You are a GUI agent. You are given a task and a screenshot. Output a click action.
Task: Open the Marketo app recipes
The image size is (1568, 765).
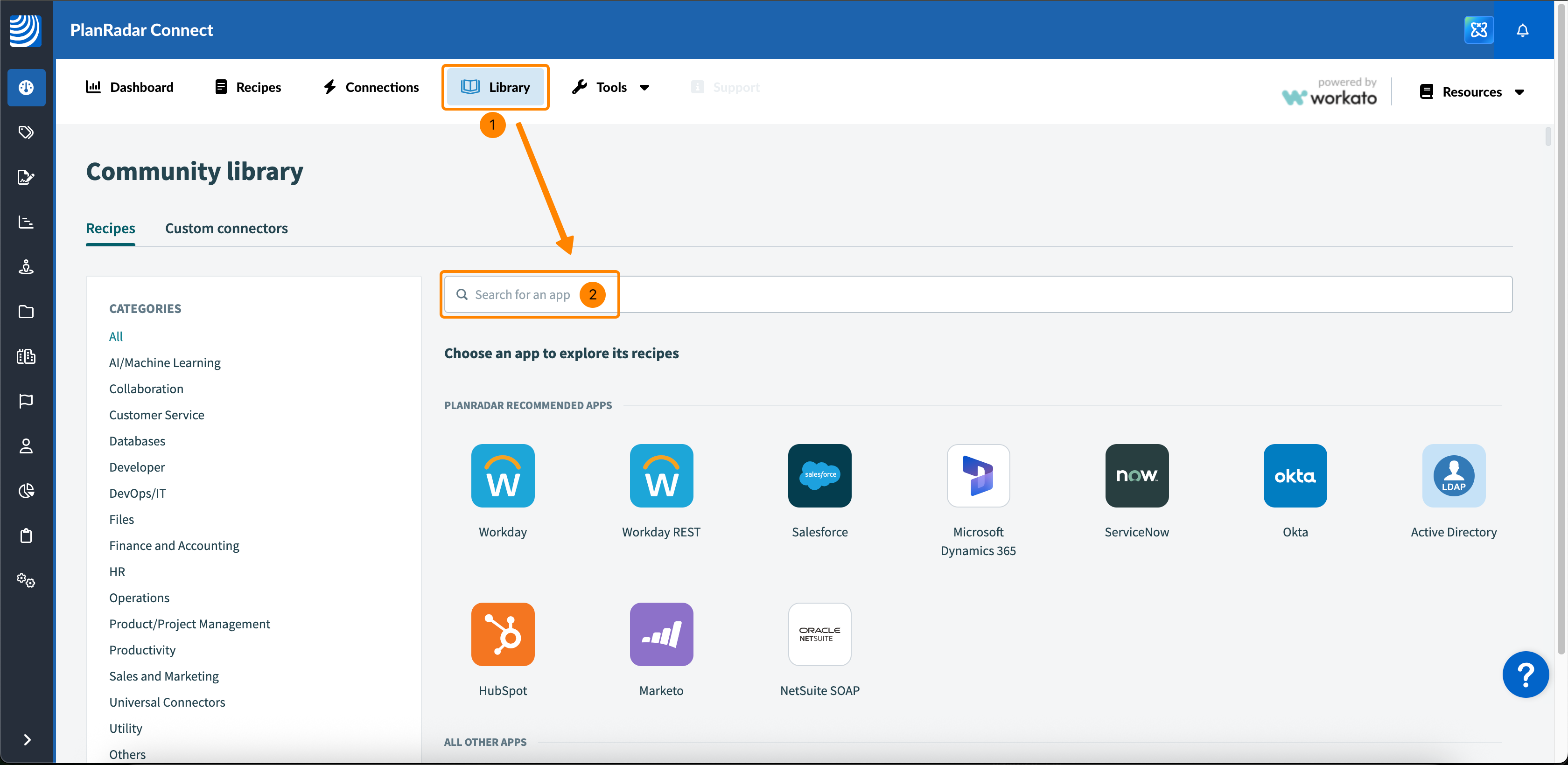coord(661,634)
